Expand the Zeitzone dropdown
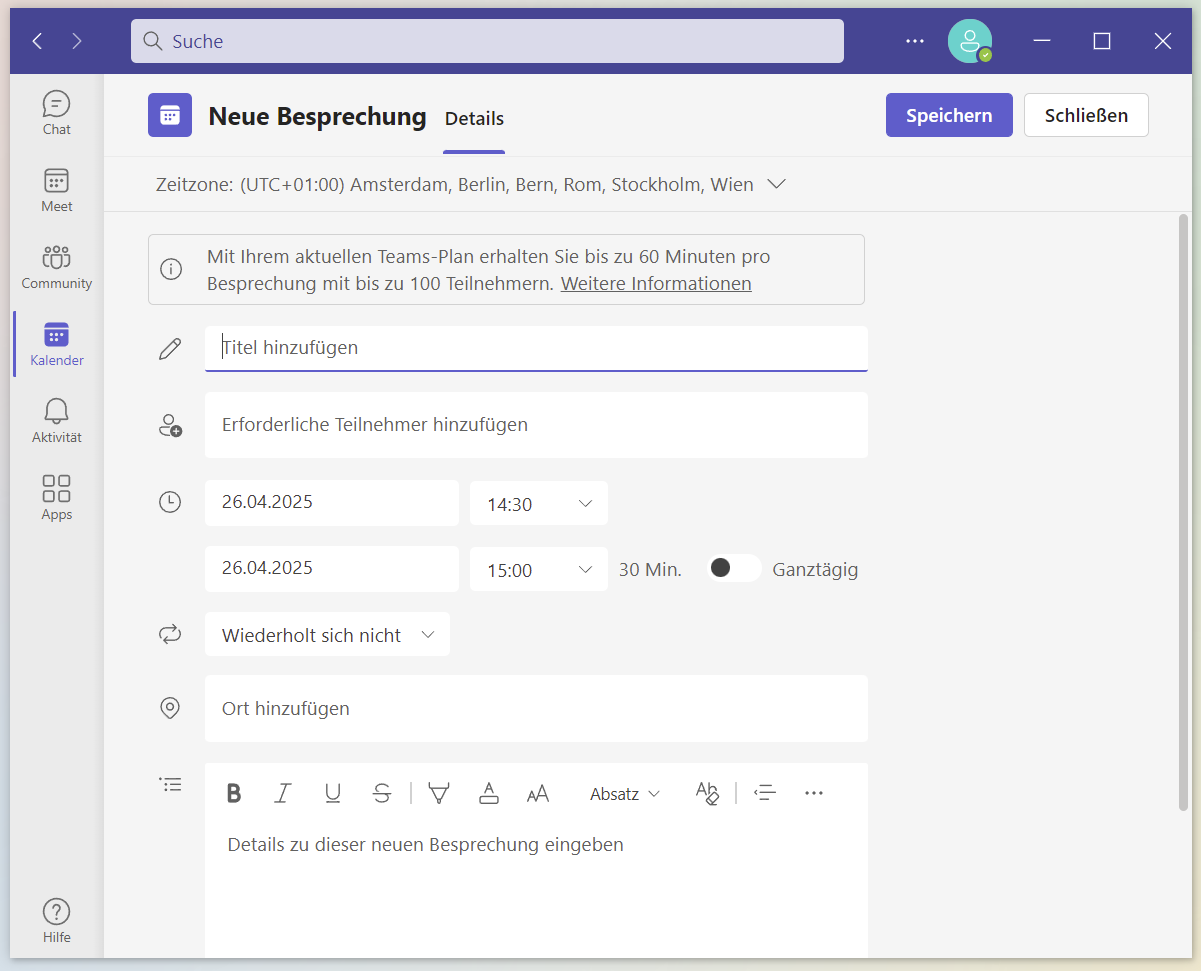 tap(776, 184)
